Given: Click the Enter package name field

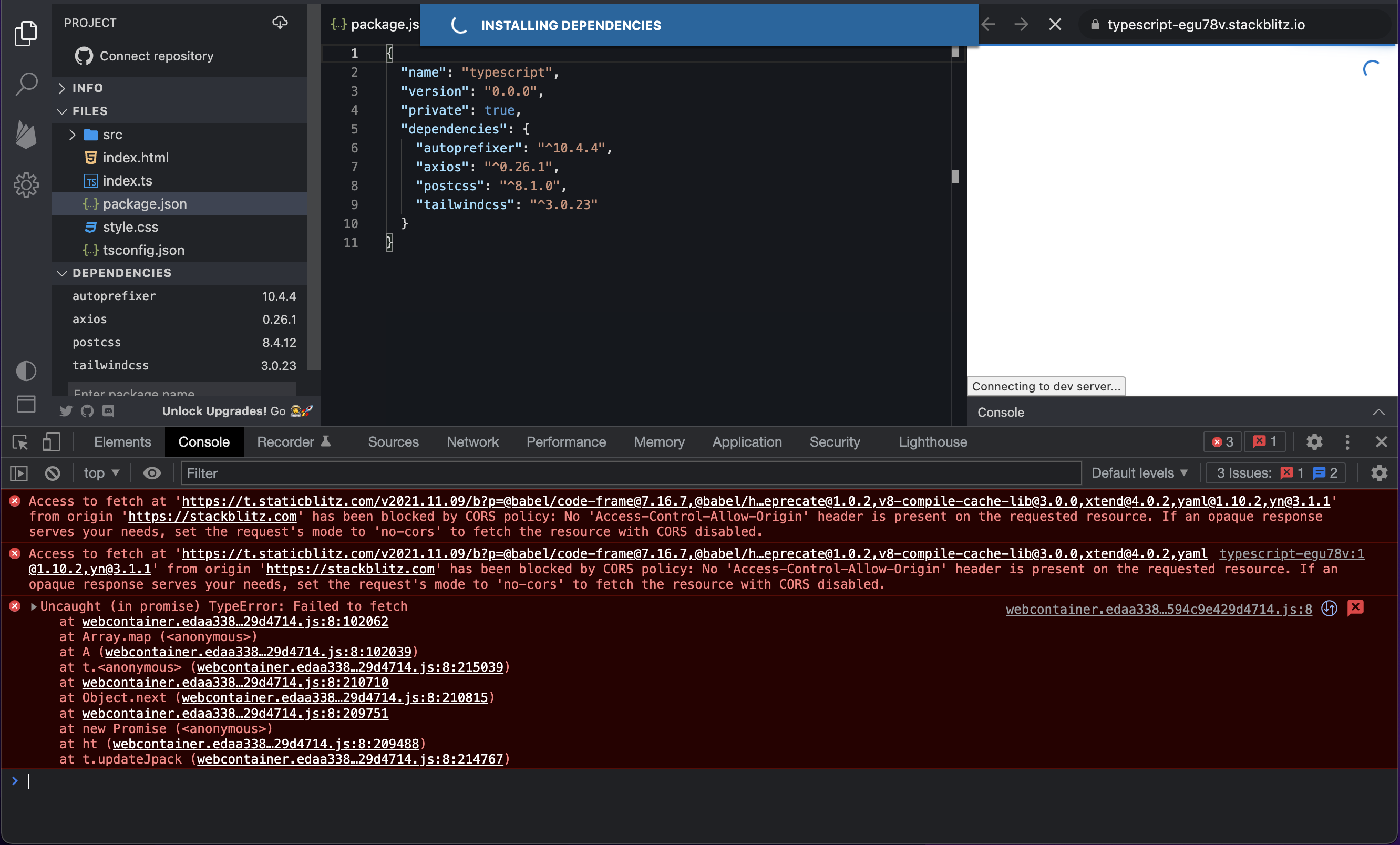Looking at the screenshot, I should click(182, 393).
